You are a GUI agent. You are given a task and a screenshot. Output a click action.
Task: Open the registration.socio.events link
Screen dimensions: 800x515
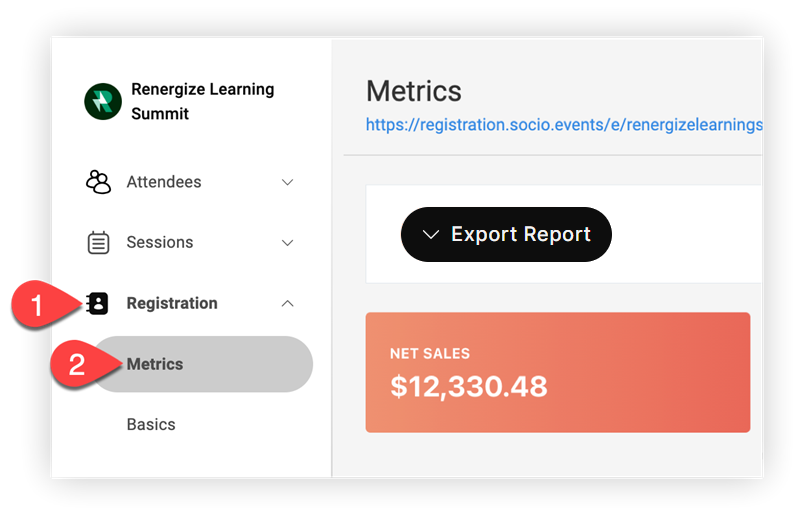(564, 125)
